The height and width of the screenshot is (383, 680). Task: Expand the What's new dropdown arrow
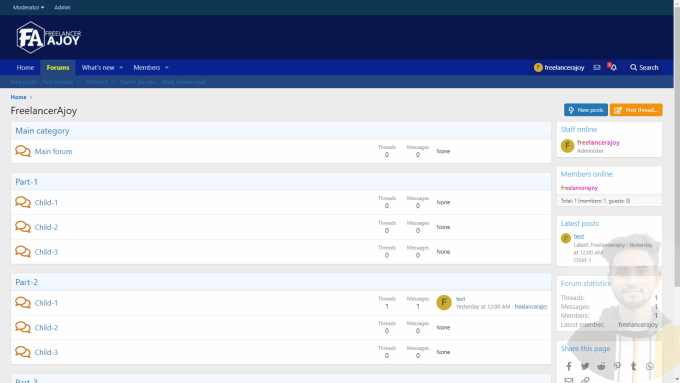[x=121, y=68]
